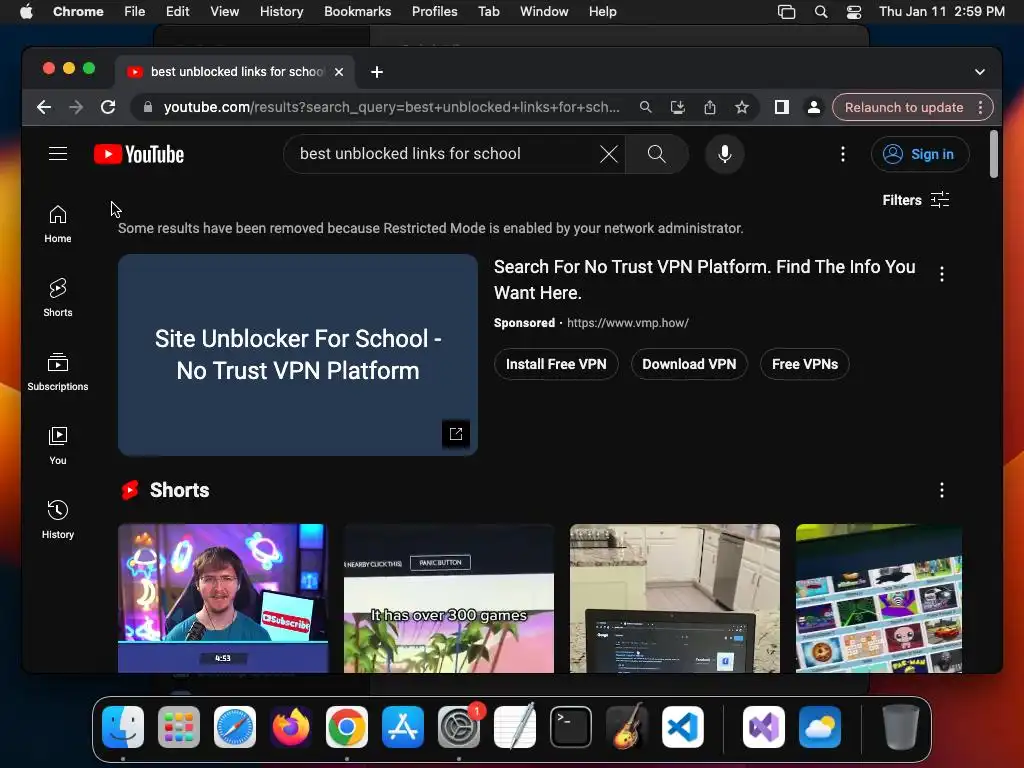Open the History menu in the menu bar
Screen dimensions: 1024x768
(281, 12)
